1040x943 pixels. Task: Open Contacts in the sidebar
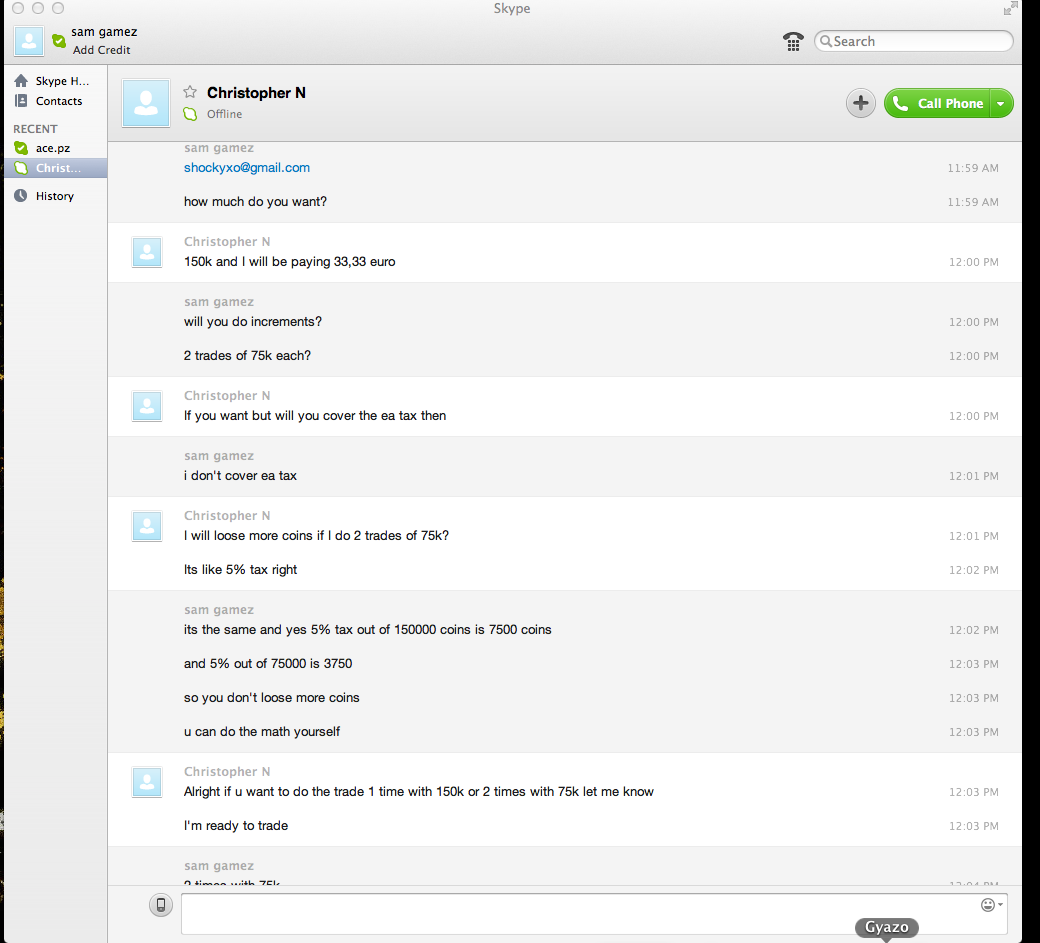(59, 101)
